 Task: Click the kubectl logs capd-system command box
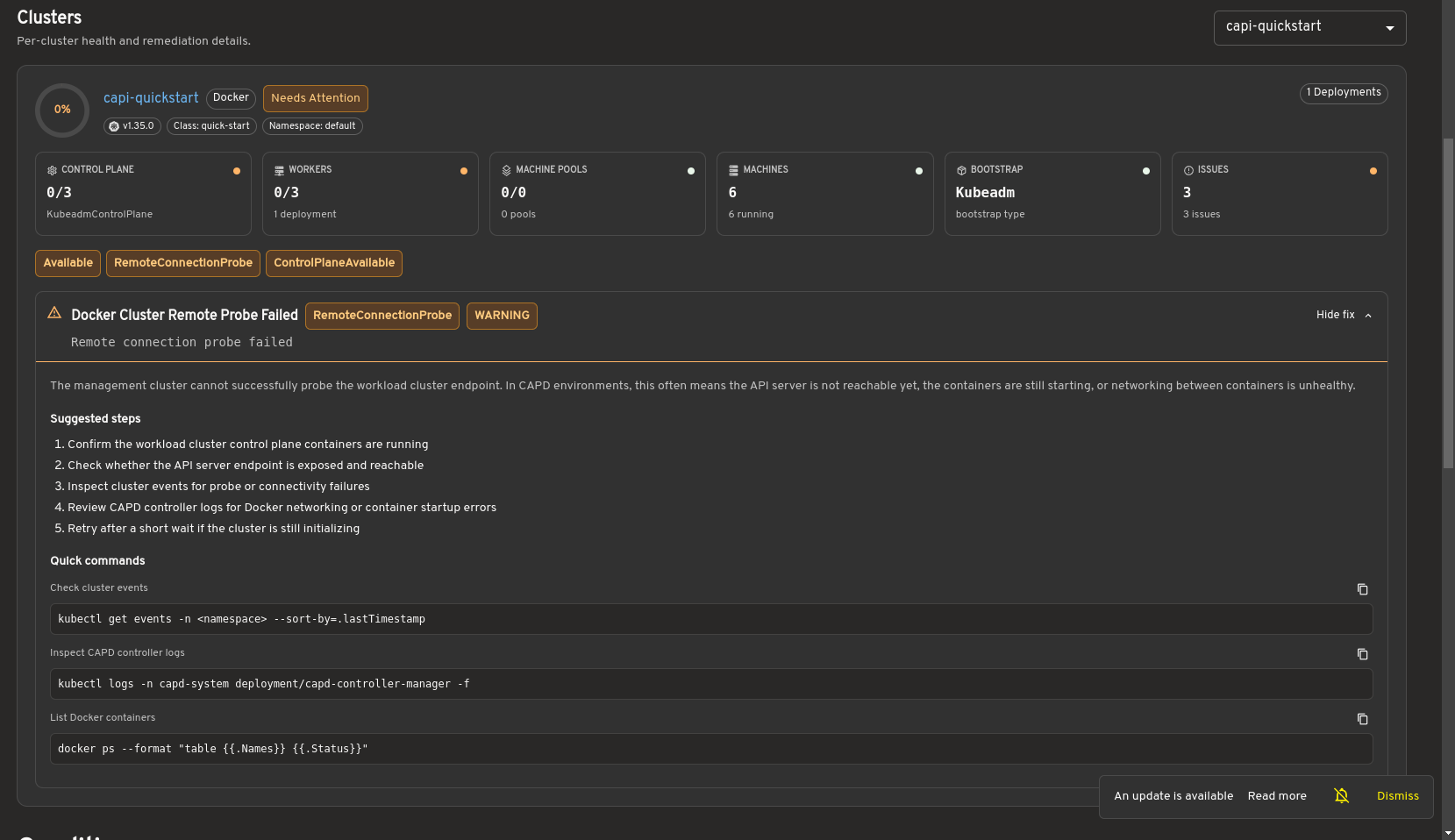pyautogui.click(x=711, y=684)
